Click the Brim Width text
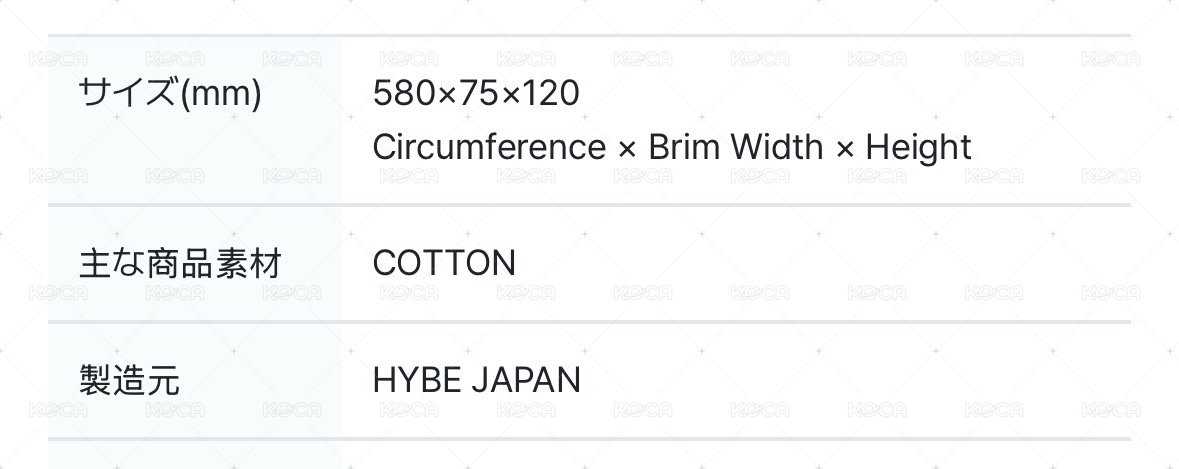The height and width of the screenshot is (469, 1179). 721,148
